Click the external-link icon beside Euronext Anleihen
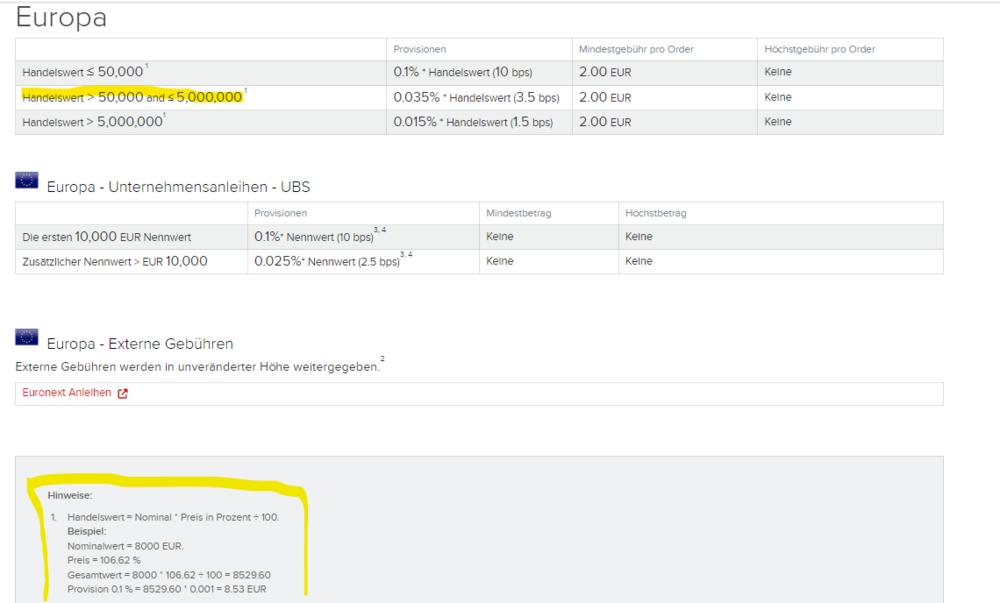 click(x=122, y=393)
